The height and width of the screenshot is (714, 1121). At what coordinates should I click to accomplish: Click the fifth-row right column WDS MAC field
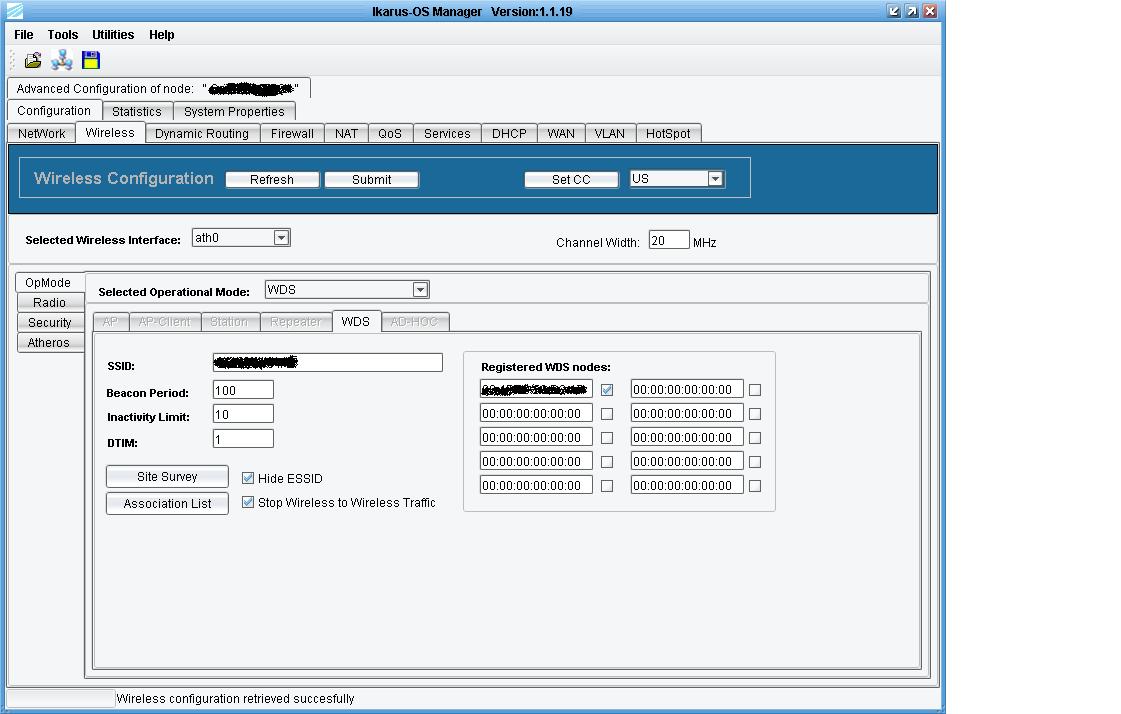point(687,485)
